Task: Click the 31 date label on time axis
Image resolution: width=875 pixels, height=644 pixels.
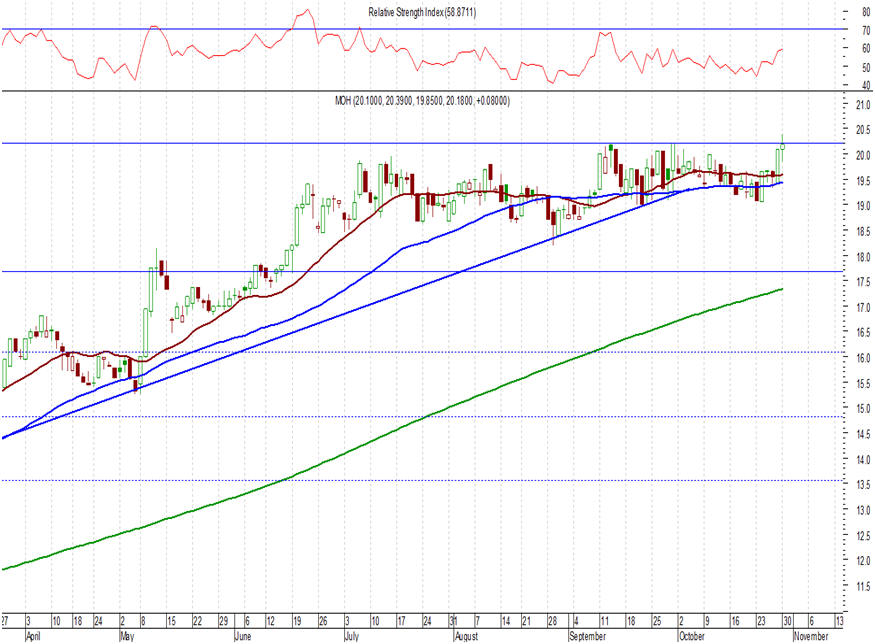Action: 454,621
